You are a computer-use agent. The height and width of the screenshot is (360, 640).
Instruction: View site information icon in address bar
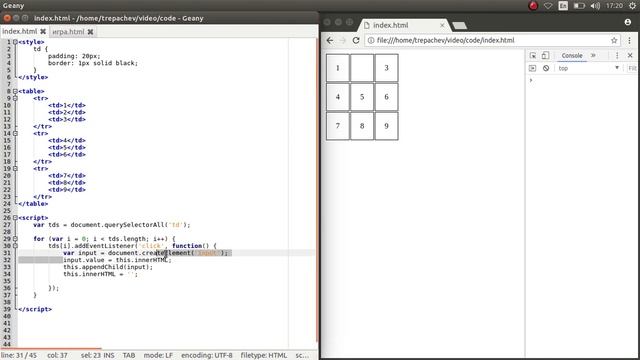(371, 40)
